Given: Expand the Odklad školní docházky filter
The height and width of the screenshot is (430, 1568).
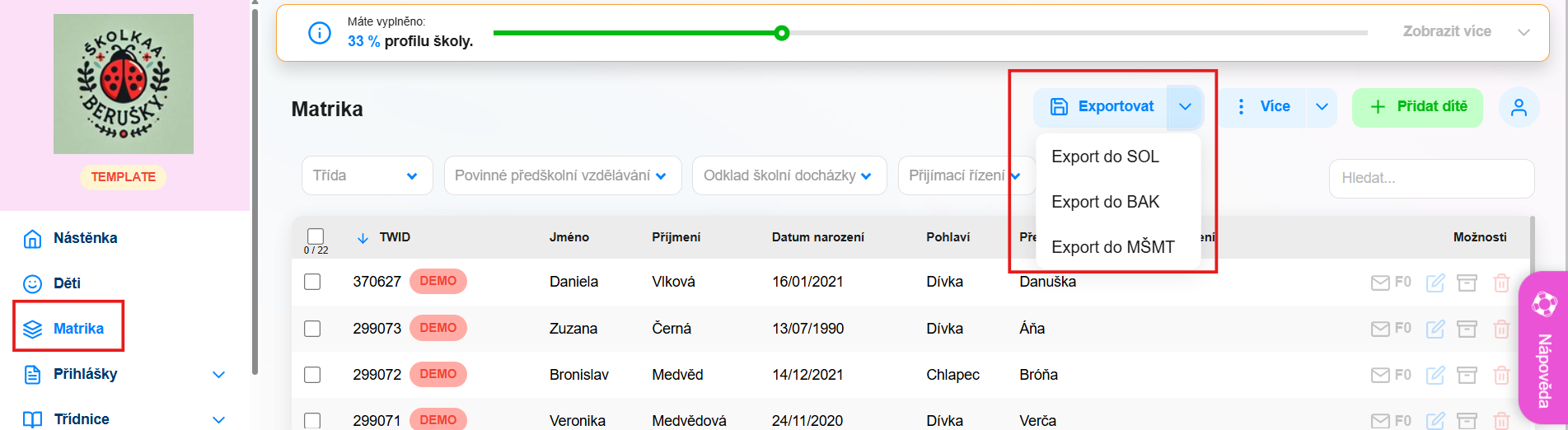Looking at the screenshot, I should pos(789,175).
